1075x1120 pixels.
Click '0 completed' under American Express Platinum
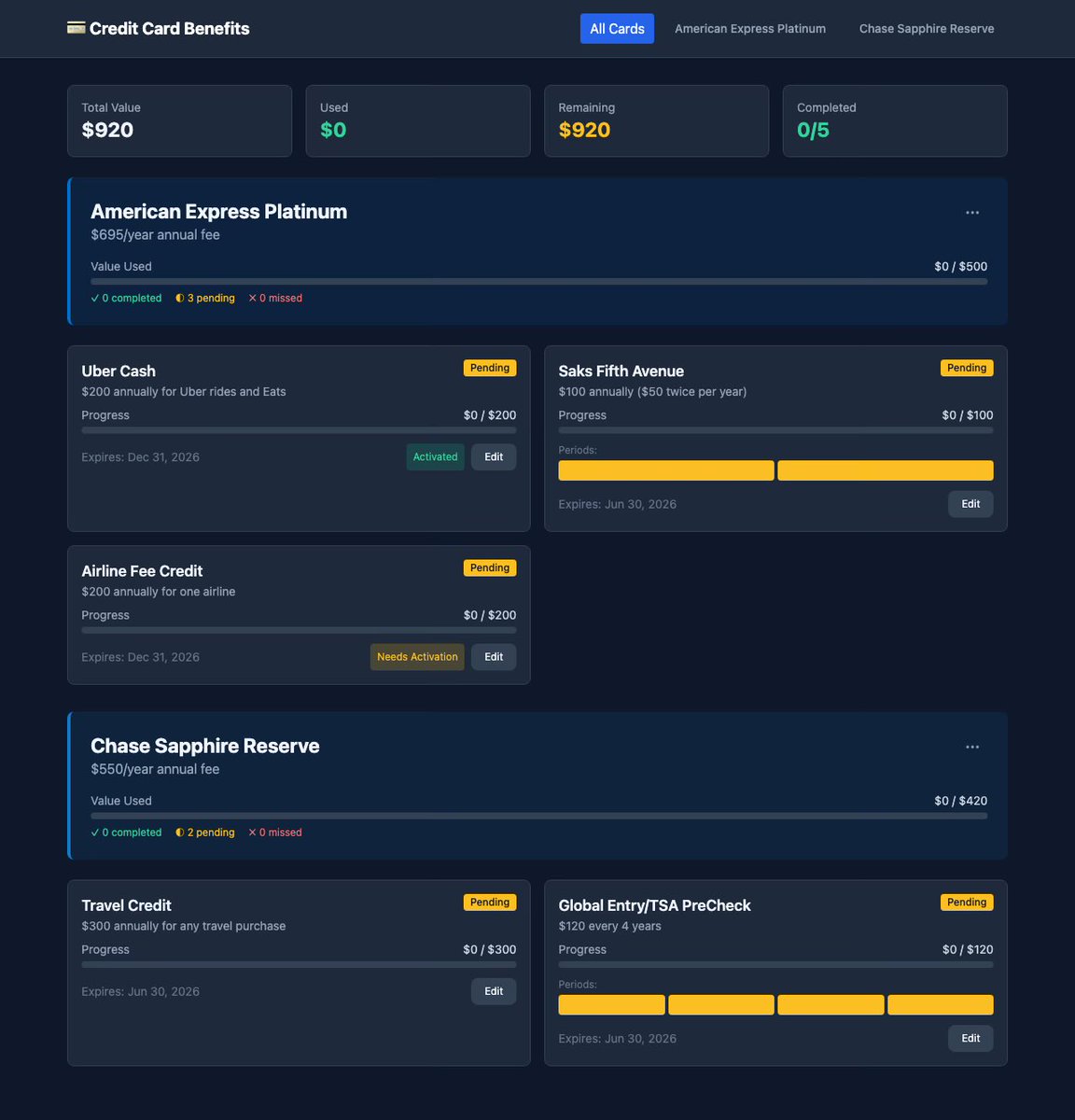point(126,299)
